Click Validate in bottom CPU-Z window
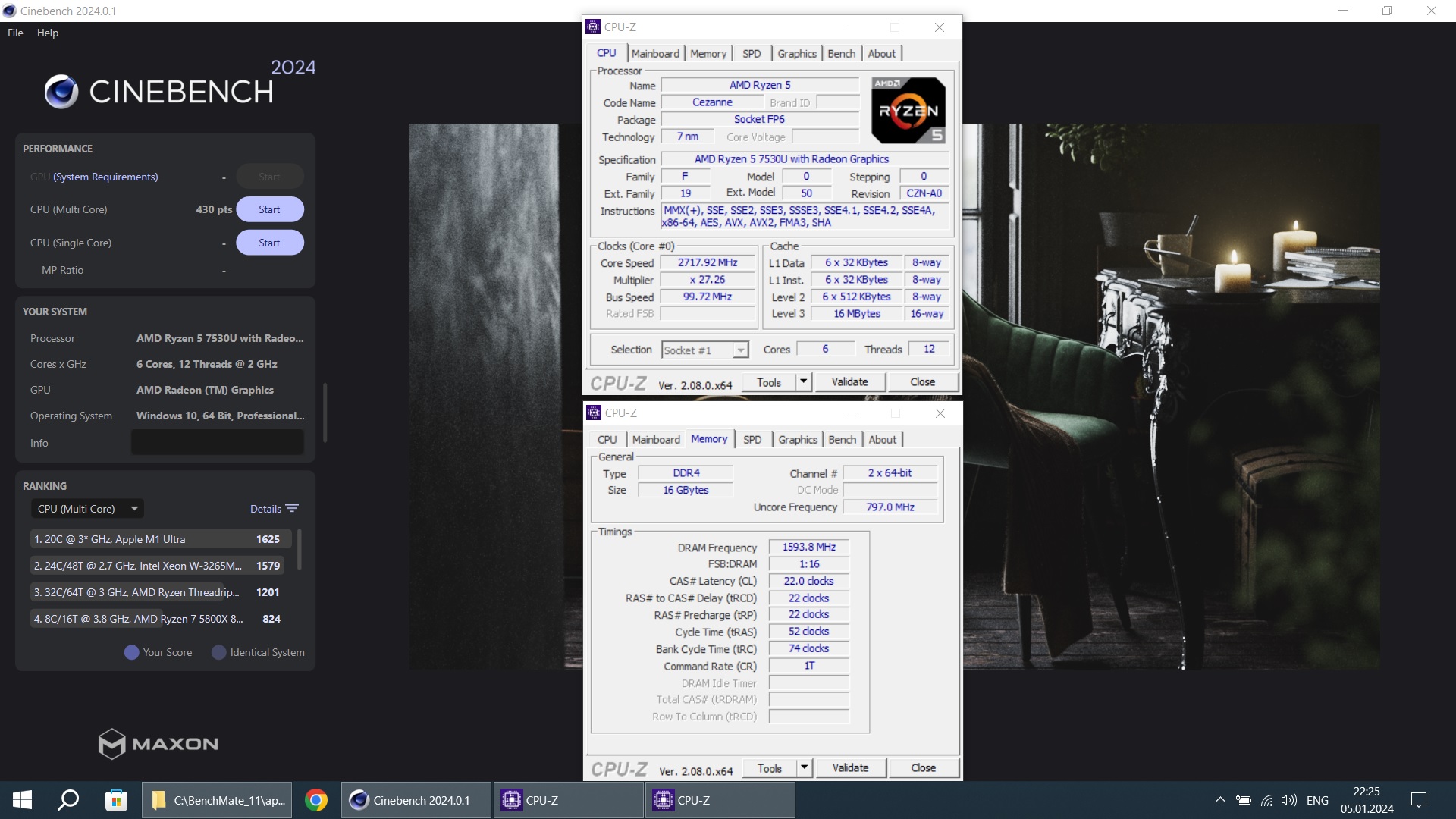This screenshot has height=819, width=1456. click(x=850, y=768)
